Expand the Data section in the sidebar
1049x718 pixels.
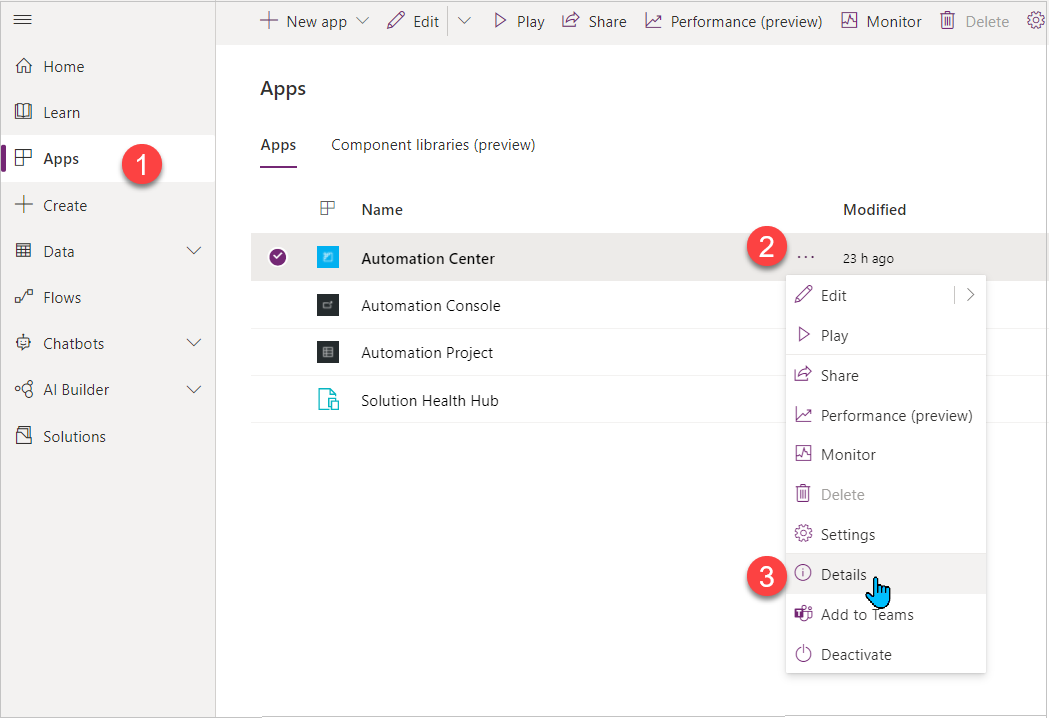195,251
